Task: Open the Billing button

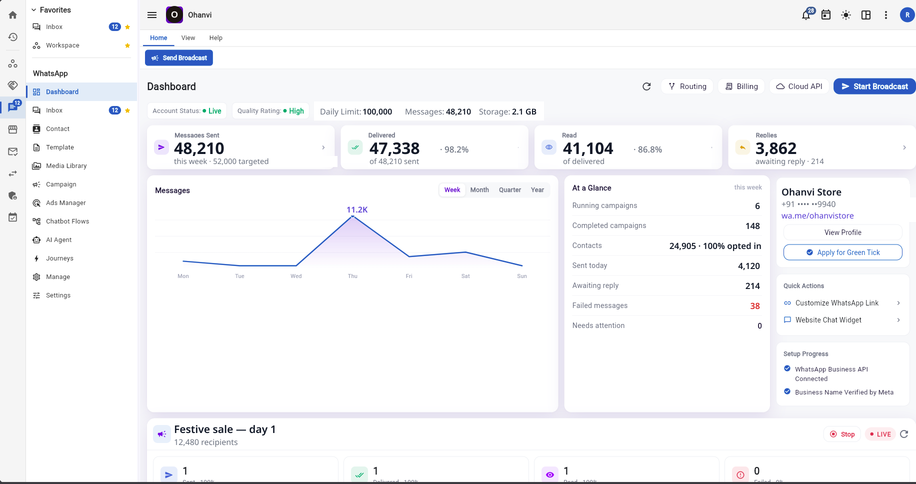Action: click(741, 86)
